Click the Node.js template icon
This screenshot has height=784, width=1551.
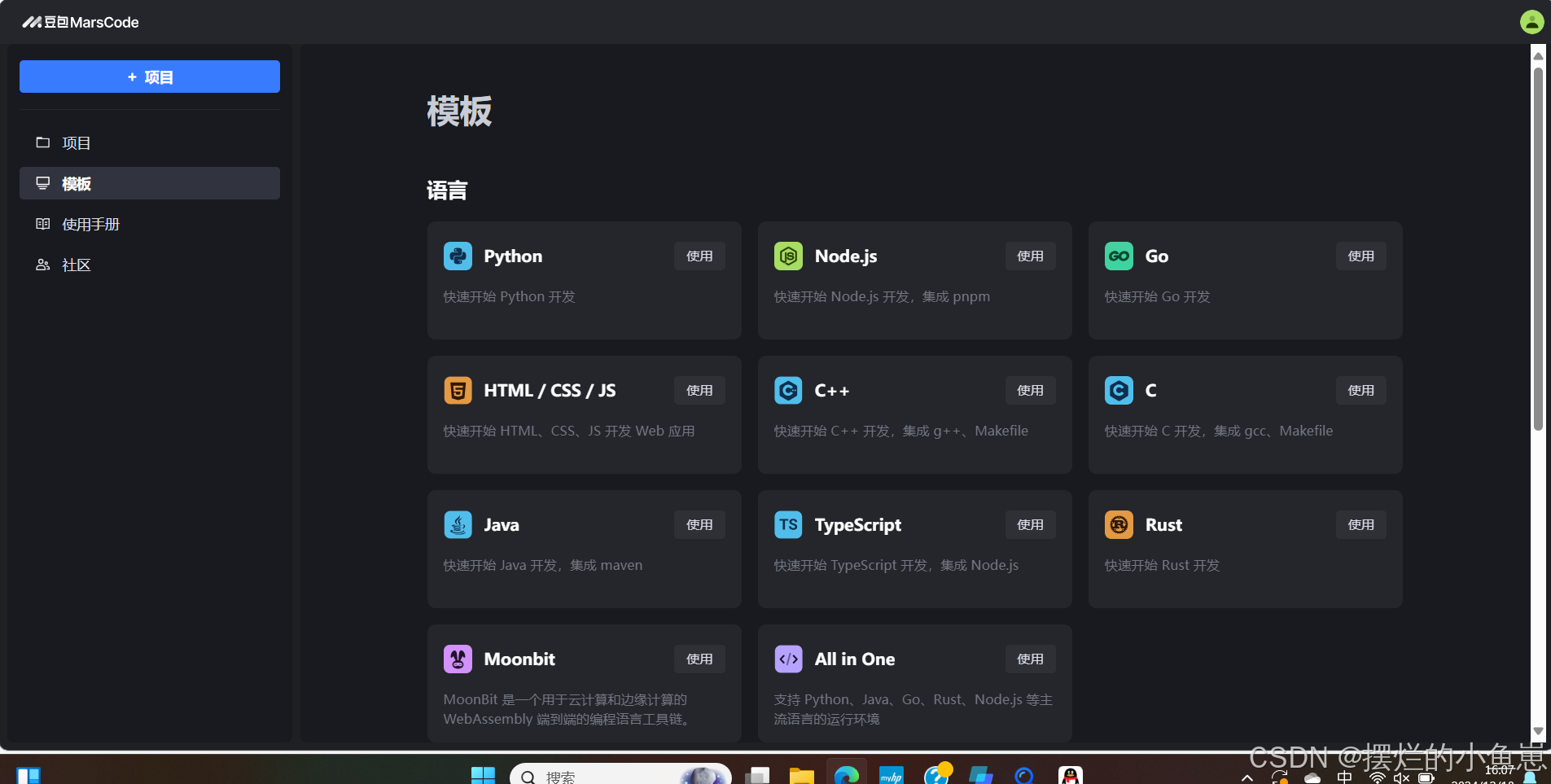788,256
